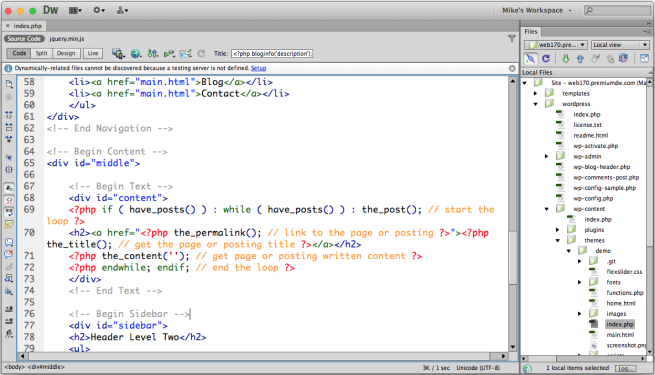Click the search field in the title bar
The width and height of the screenshot is (655, 375).
[617, 10]
